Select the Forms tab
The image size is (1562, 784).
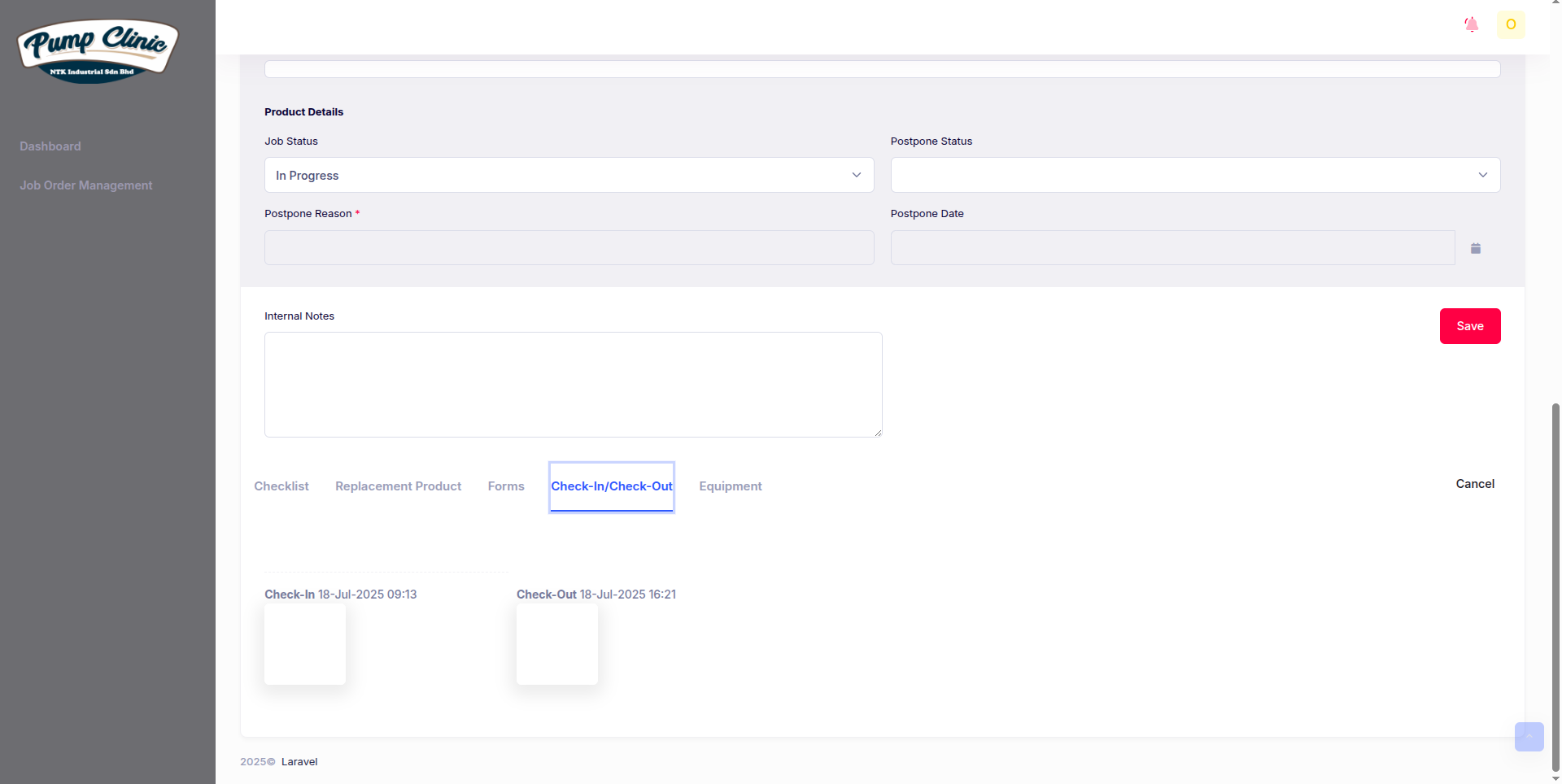click(506, 486)
